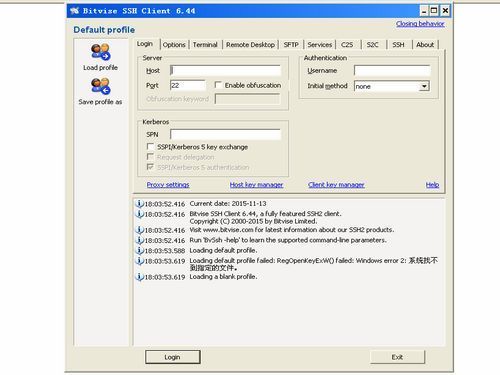Close the Bitvise SSH Client window
The height and width of the screenshot is (375, 500).
pos(445,11)
